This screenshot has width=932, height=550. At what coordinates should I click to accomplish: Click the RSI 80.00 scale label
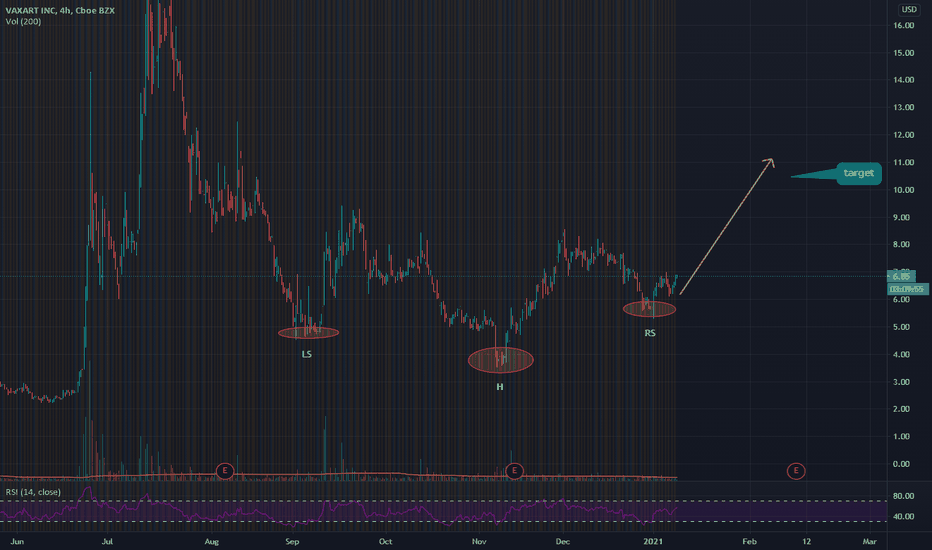903,496
